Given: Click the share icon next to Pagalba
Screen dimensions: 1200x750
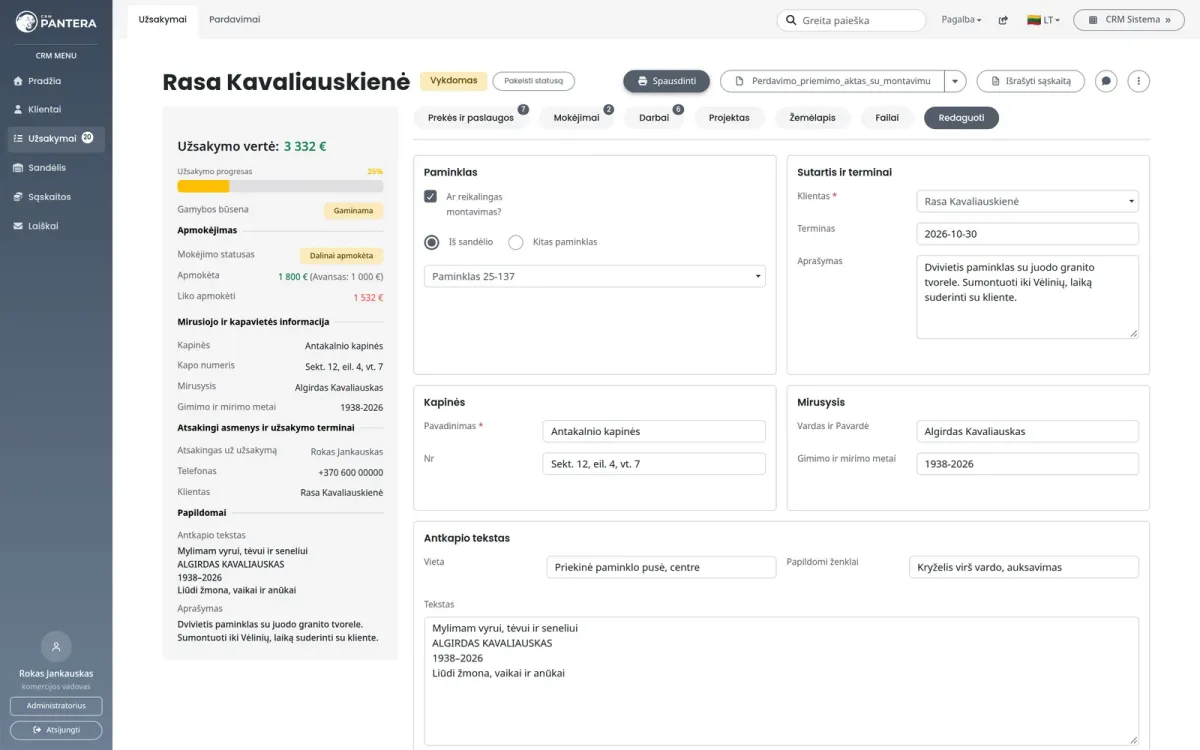Looking at the screenshot, I should 1003,20.
